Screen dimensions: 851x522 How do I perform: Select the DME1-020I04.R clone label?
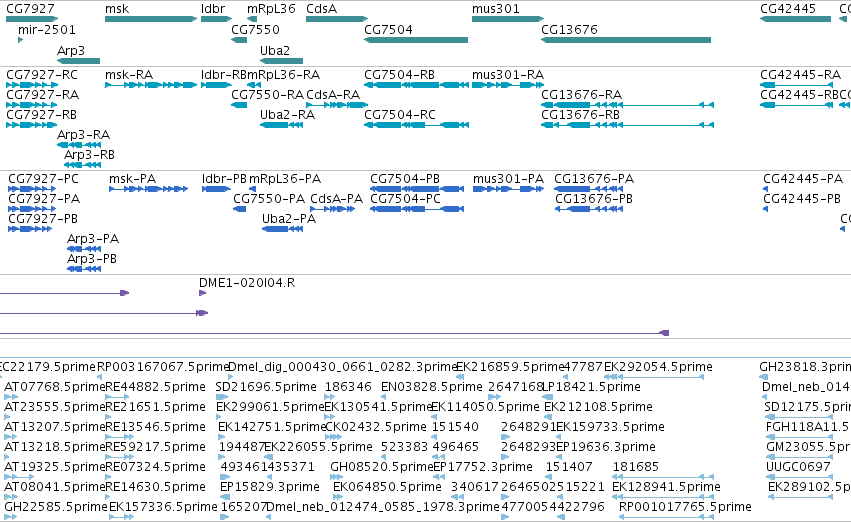tap(247, 283)
